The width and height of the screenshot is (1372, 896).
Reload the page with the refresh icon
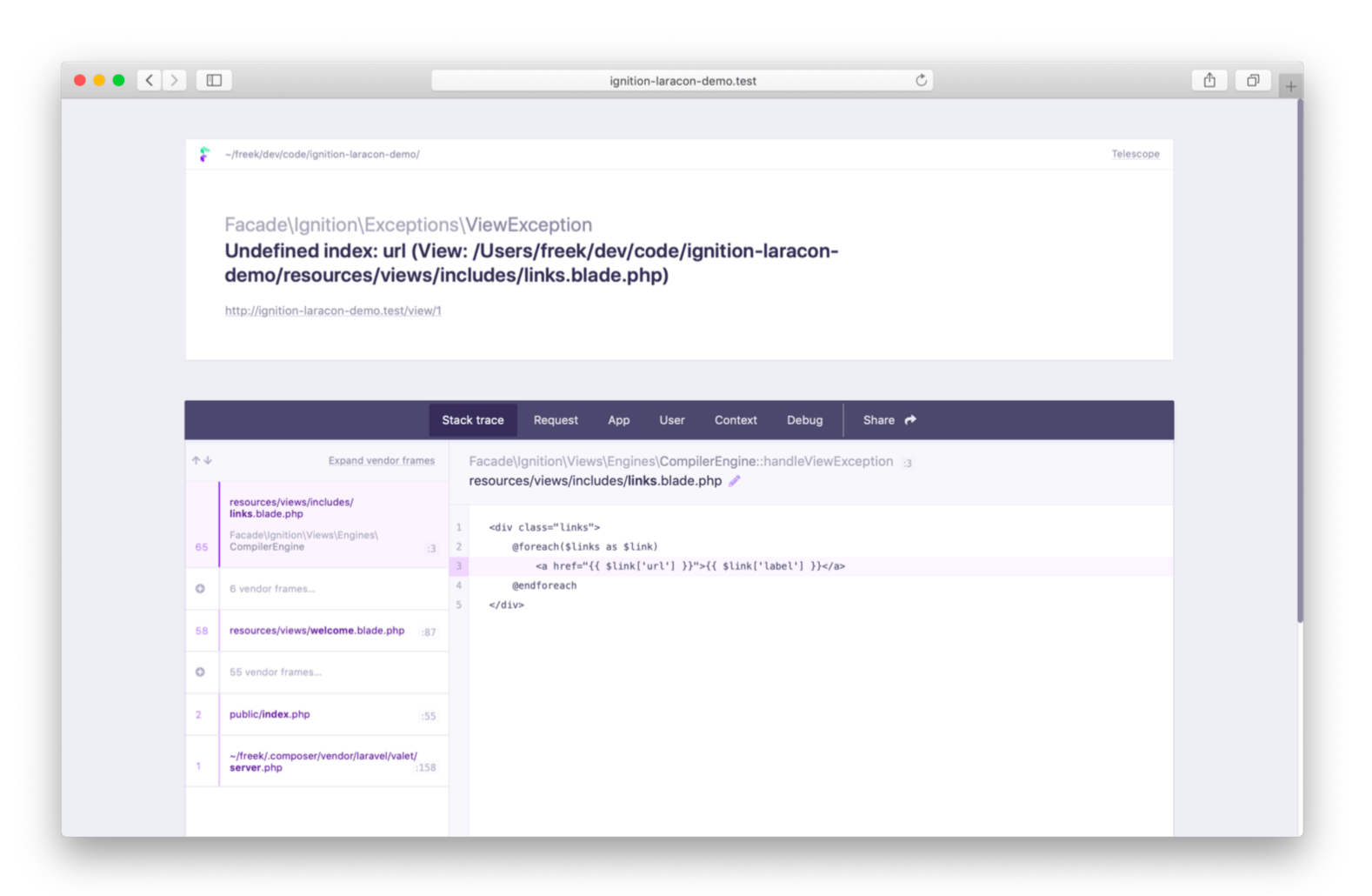click(x=921, y=80)
